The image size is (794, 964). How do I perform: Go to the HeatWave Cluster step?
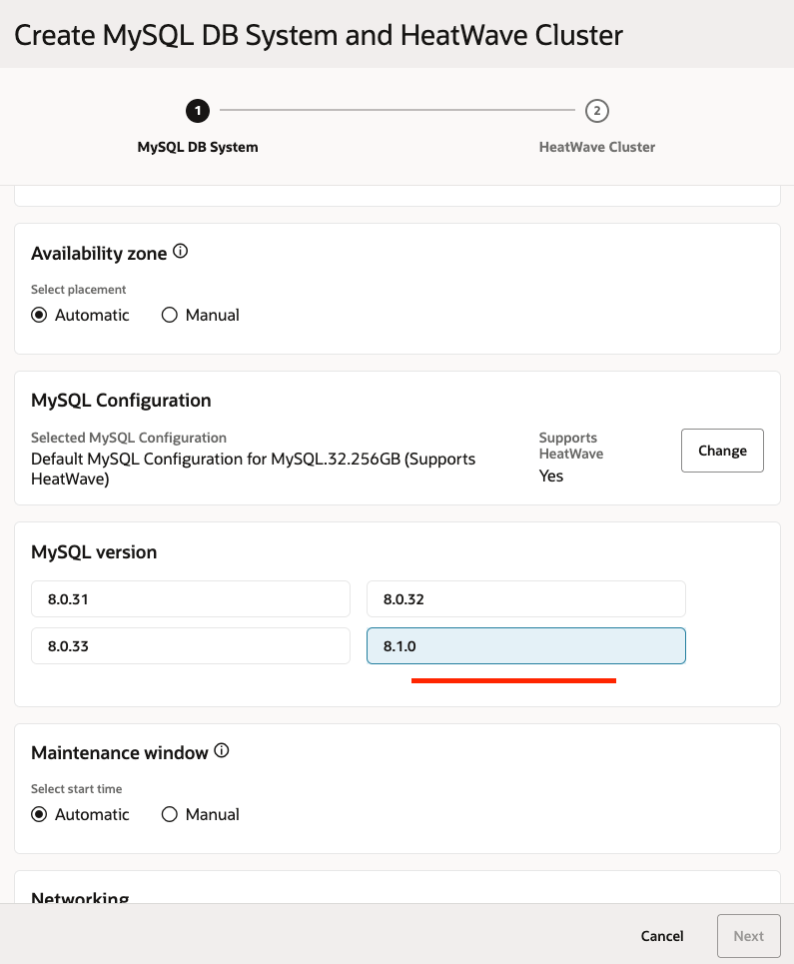pos(597,147)
